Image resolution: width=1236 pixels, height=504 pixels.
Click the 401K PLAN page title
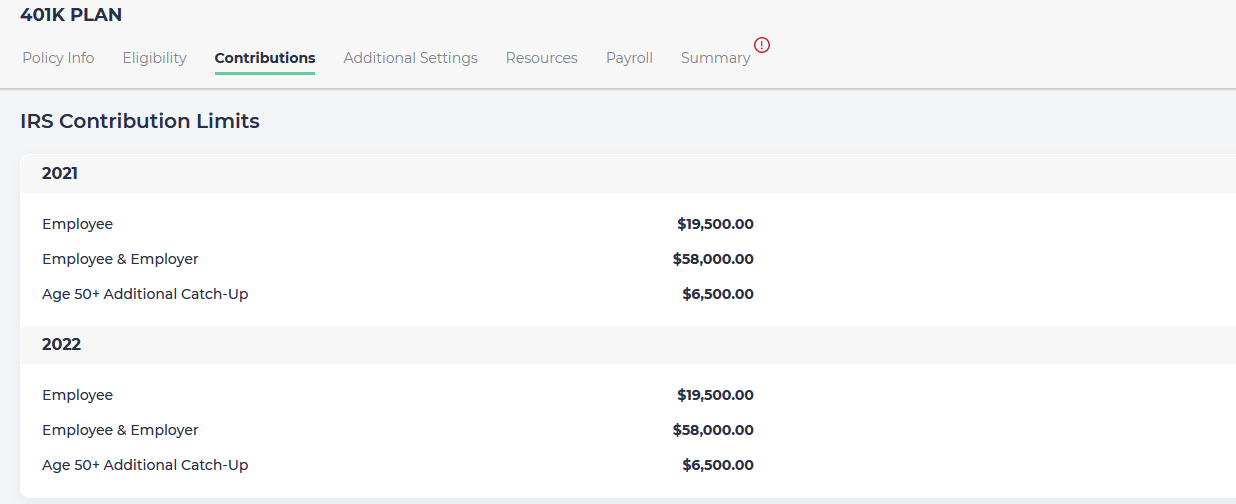71,15
